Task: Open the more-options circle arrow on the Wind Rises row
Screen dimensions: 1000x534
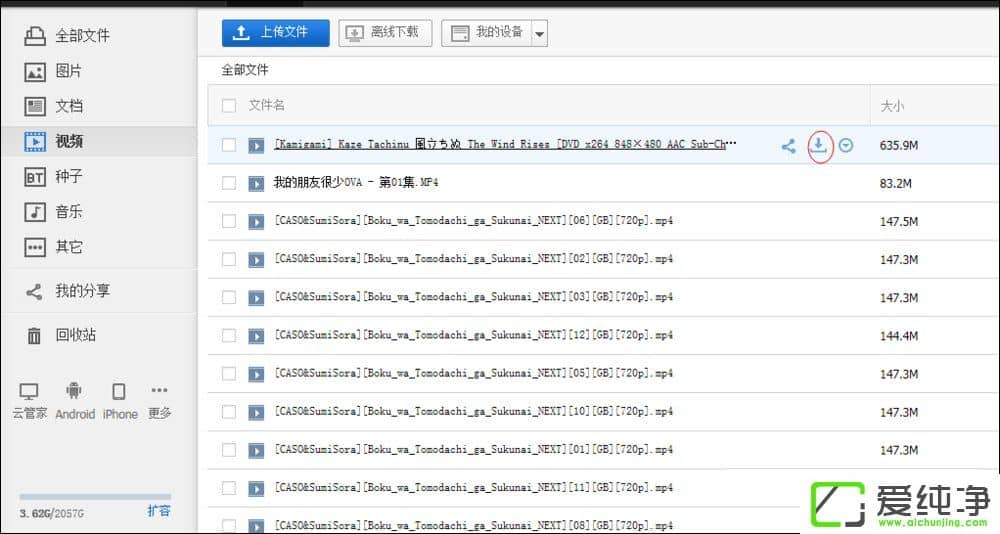Action: [x=847, y=146]
